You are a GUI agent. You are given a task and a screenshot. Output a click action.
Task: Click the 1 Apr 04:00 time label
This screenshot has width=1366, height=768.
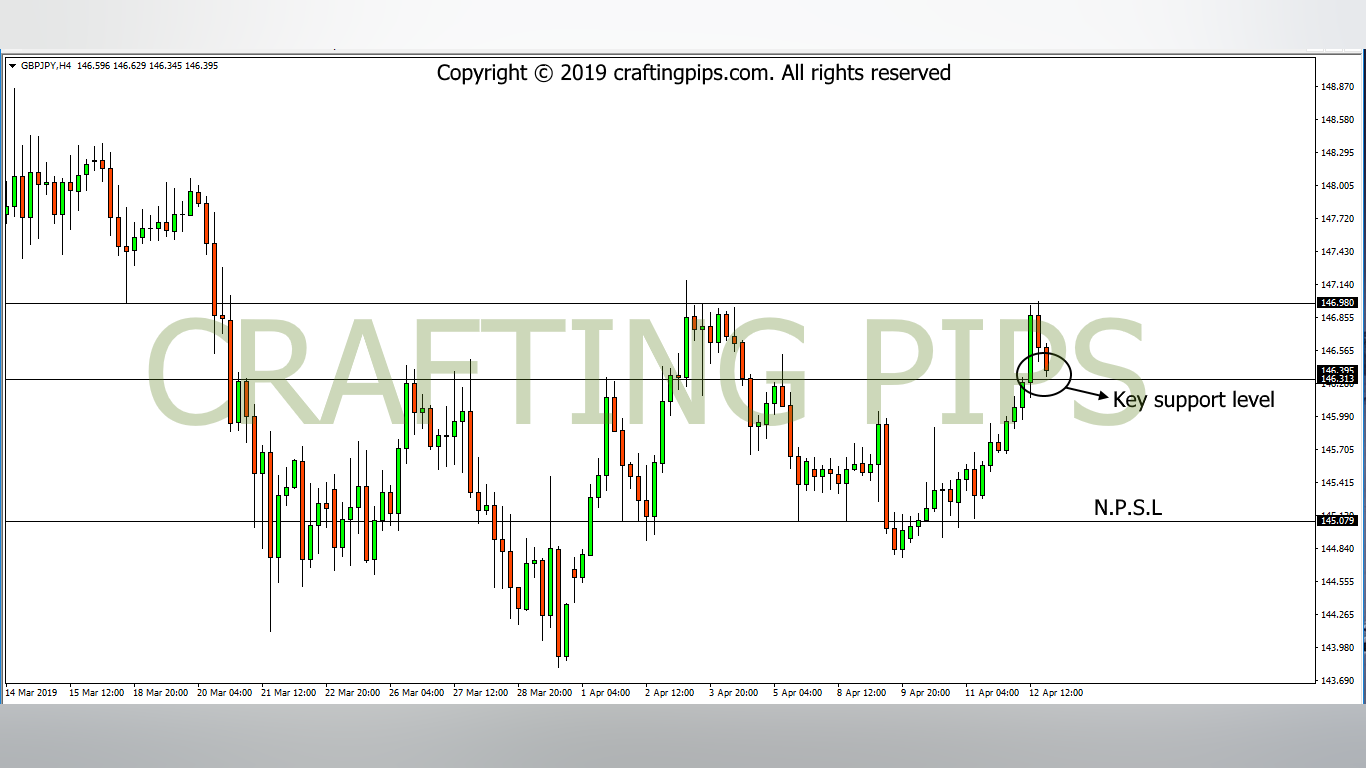[x=605, y=693]
